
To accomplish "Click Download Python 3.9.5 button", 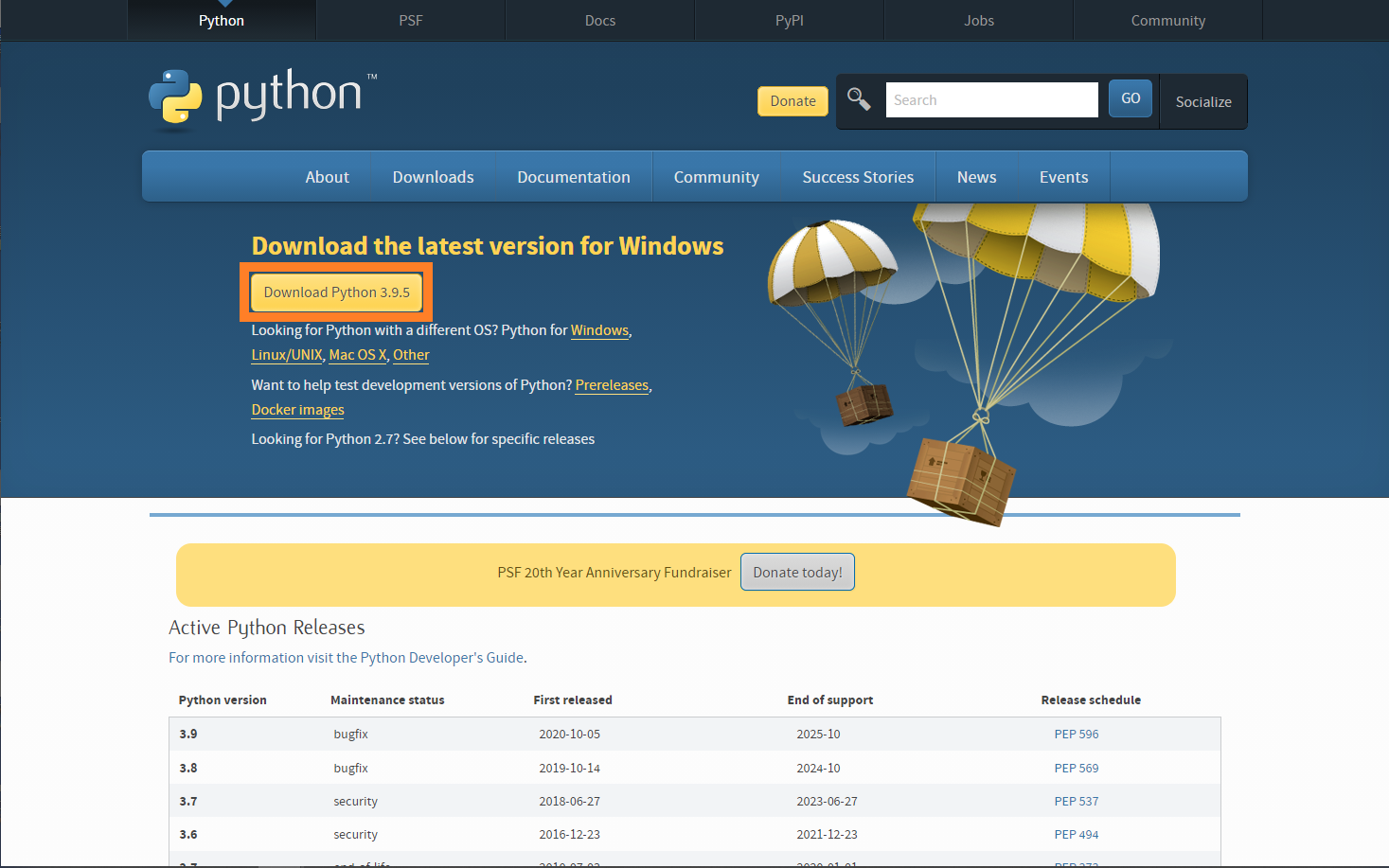I will point(337,292).
